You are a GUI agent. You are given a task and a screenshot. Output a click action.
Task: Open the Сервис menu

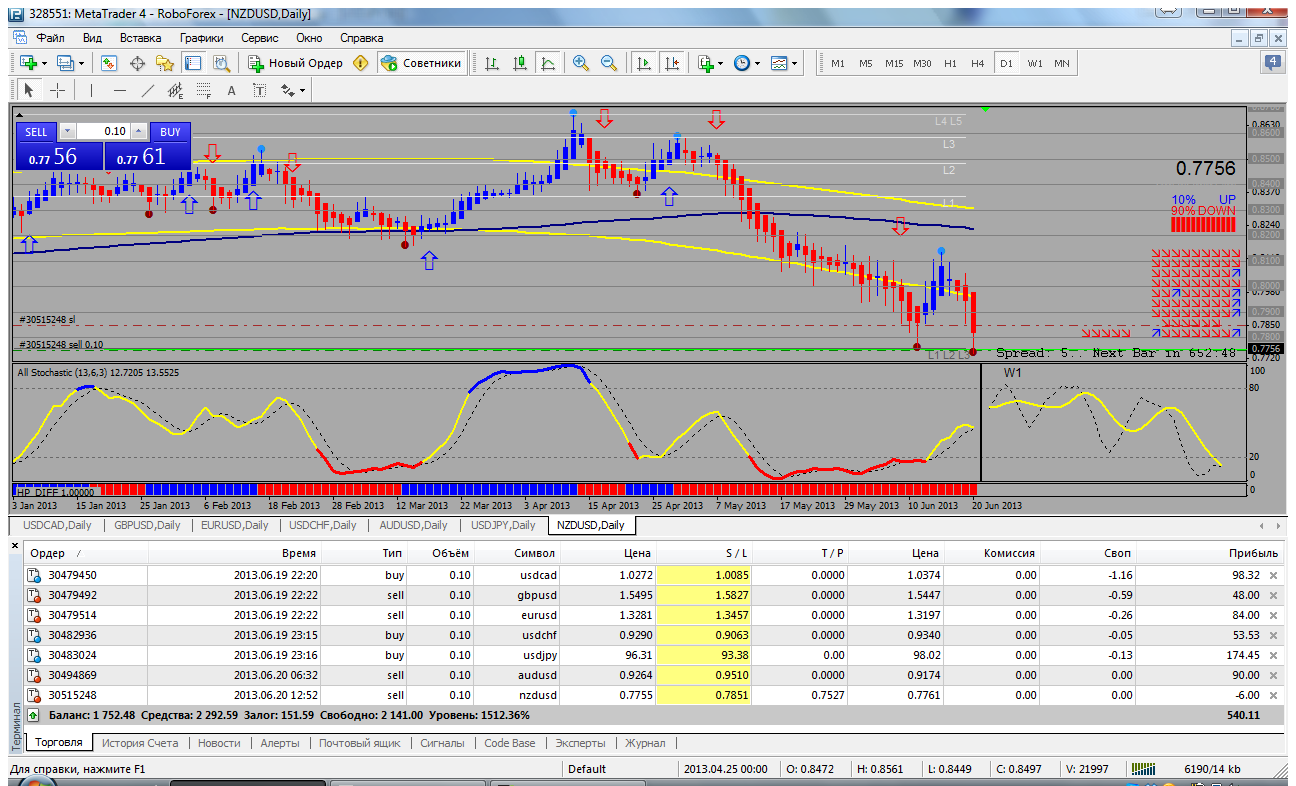[x=260, y=37]
